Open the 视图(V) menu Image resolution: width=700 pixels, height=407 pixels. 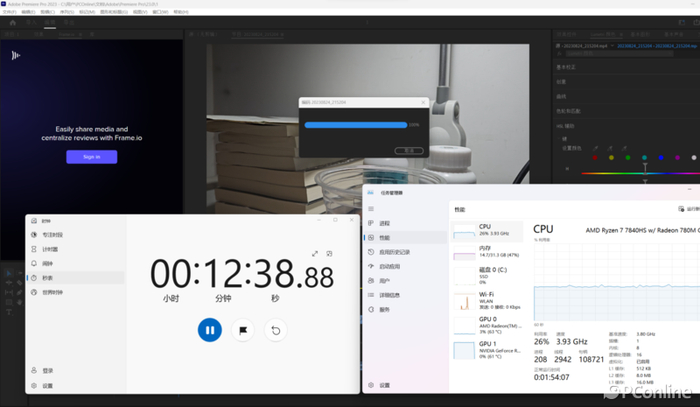(140, 12)
